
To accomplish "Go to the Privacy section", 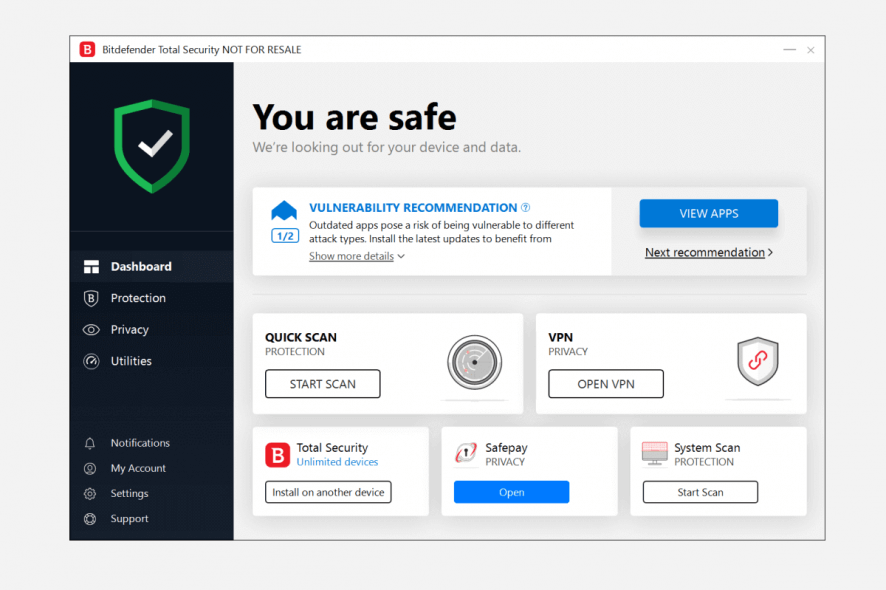I will [x=151, y=330].
